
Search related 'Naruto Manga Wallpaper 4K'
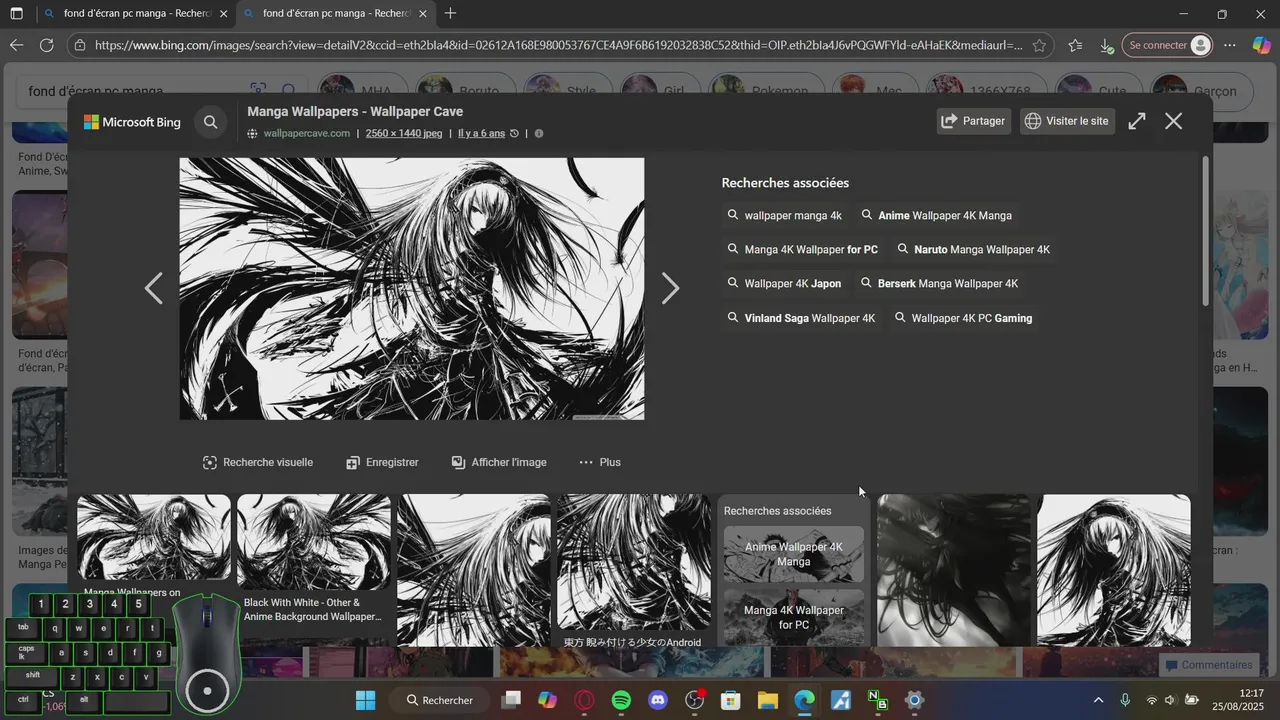(974, 249)
